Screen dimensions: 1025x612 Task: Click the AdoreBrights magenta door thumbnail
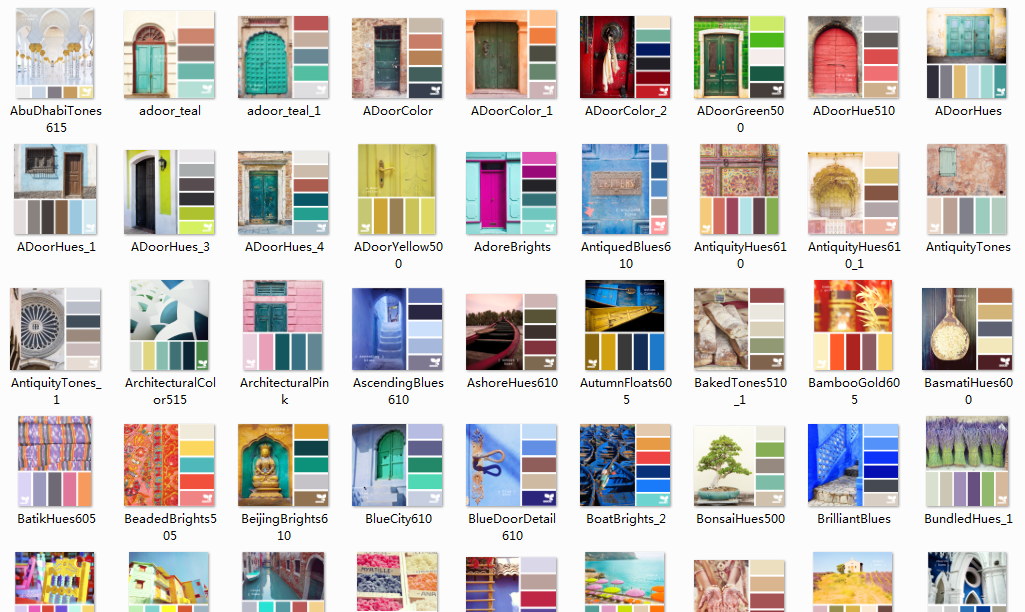tap(511, 193)
